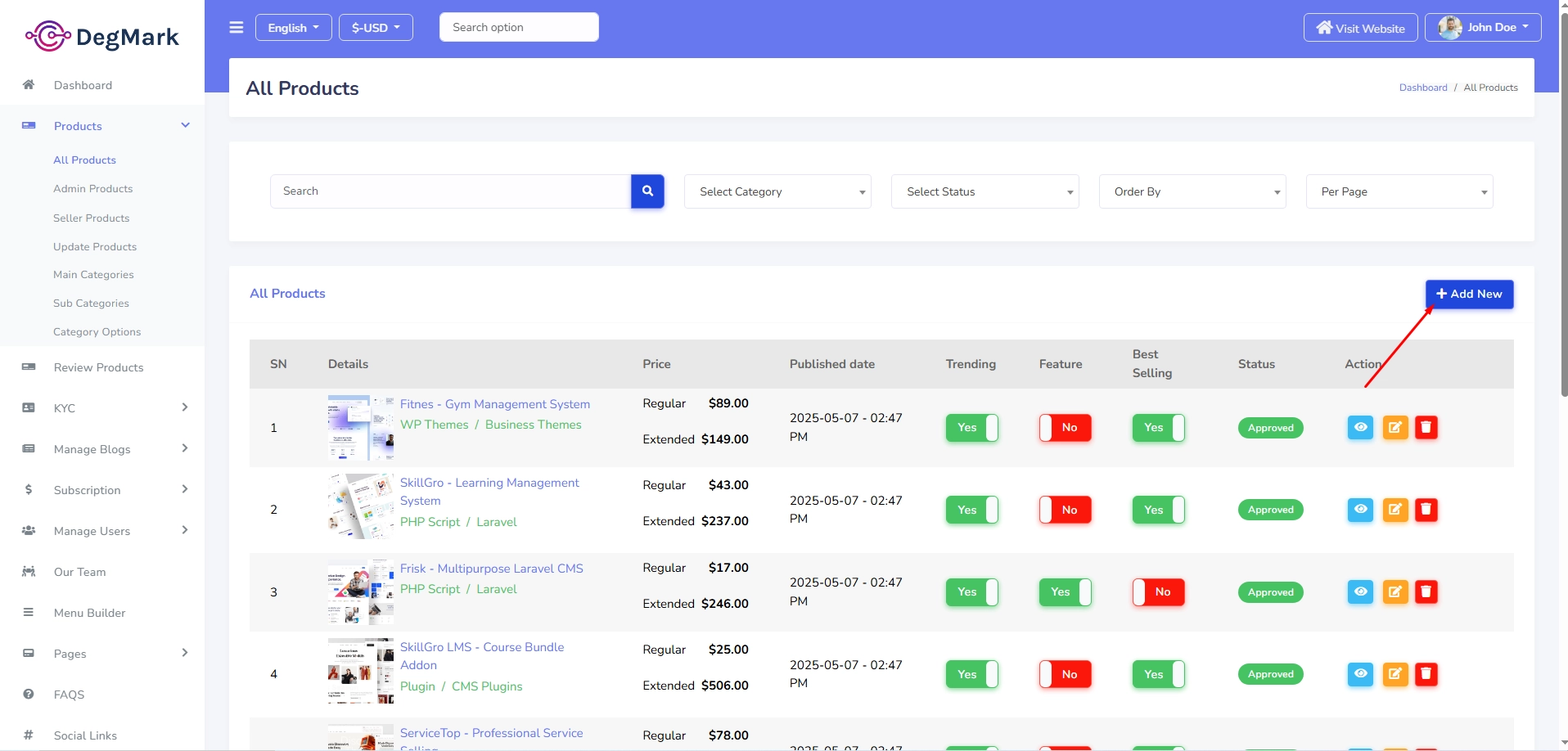Click the Dashboard breadcrumb link

[x=1423, y=88]
